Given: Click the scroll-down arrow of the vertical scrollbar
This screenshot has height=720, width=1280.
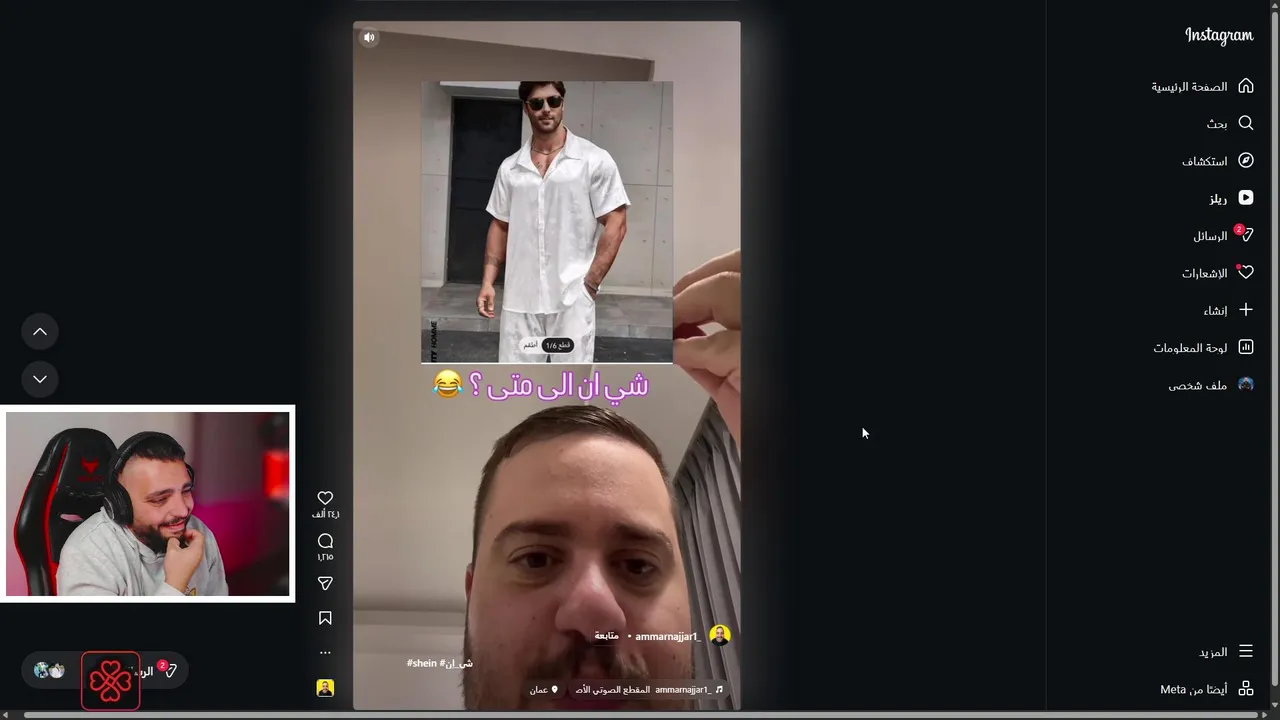Looking at the screenshot, I should (1274, 706).
